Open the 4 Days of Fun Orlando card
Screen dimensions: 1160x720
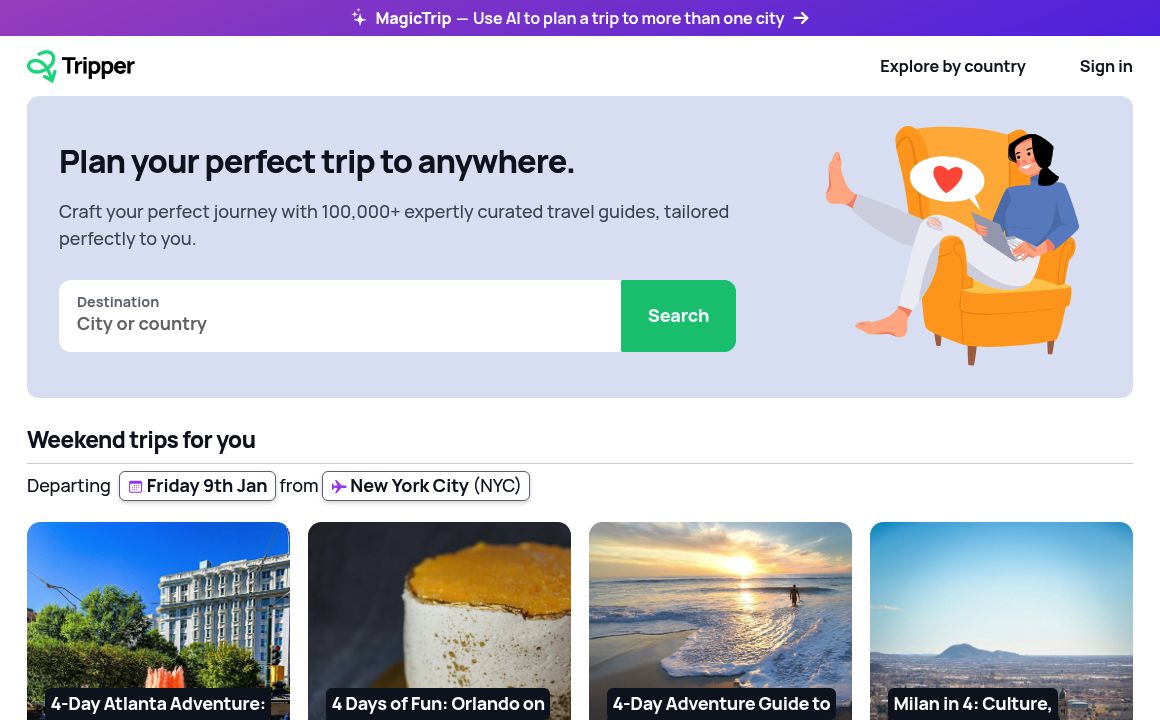coord(439,620)
